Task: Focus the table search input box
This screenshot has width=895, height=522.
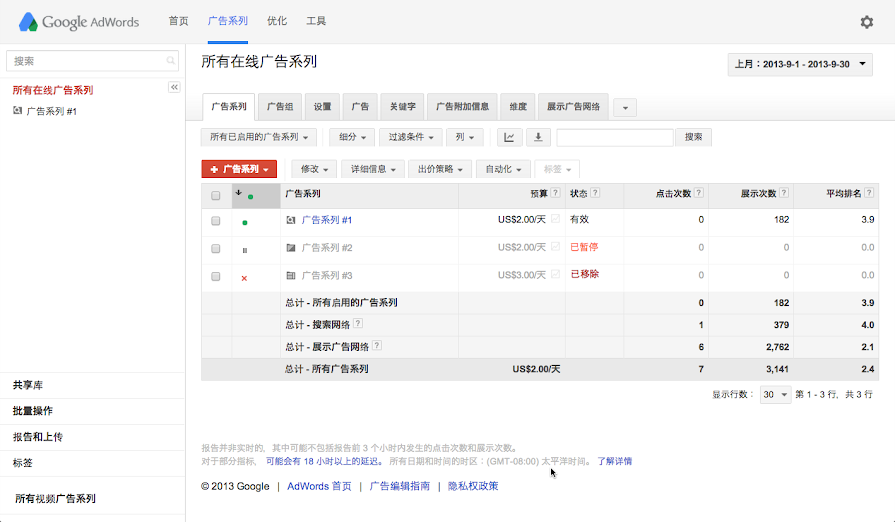Action: click(x=615, y=137)
